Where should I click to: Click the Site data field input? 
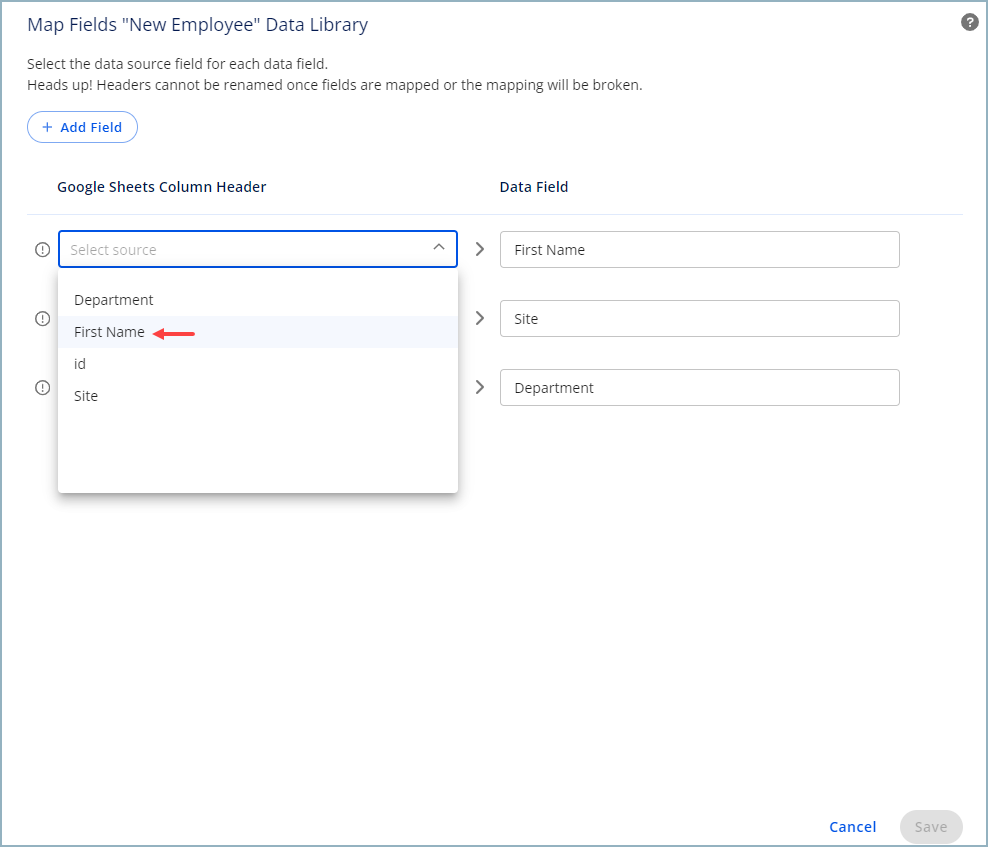coord(699,319)
